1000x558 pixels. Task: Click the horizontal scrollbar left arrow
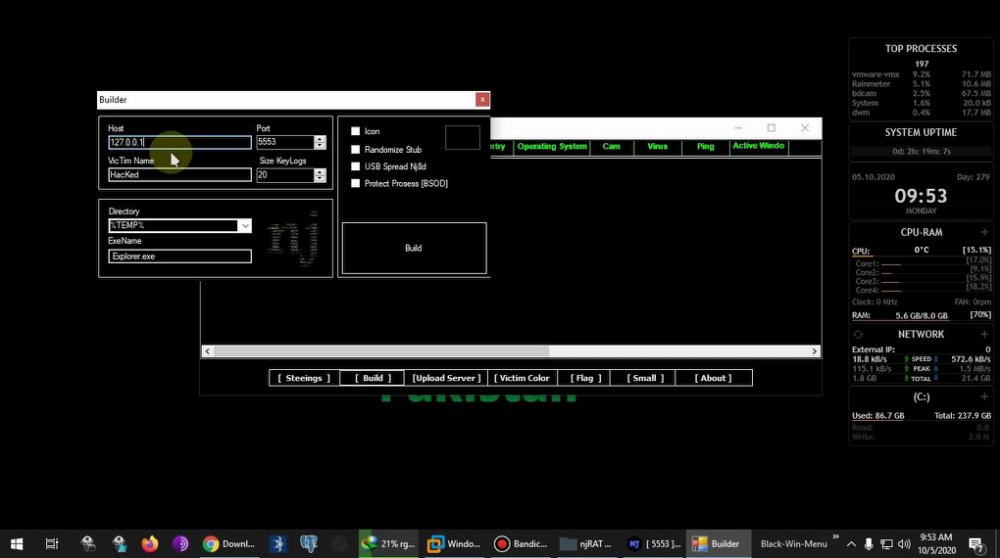click(x=207, y=351)
